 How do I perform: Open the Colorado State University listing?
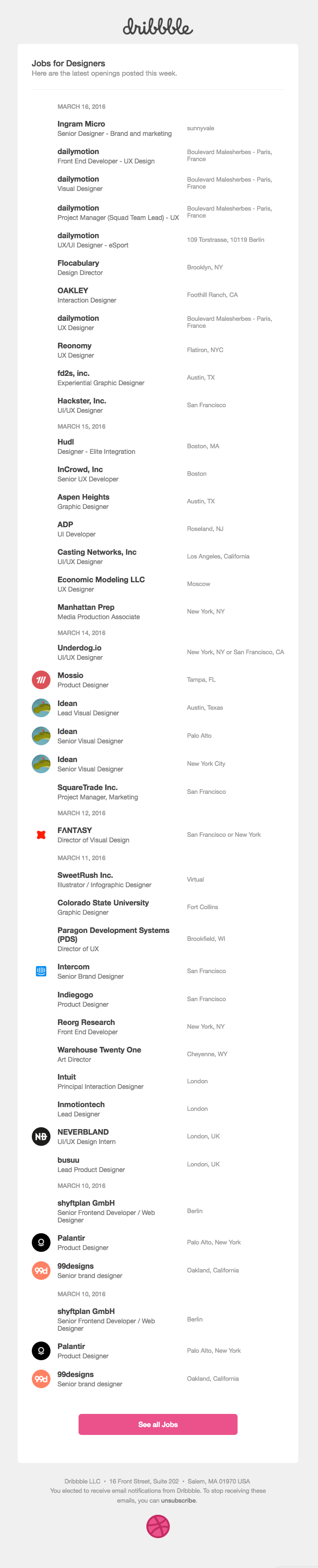coord(103,903)
